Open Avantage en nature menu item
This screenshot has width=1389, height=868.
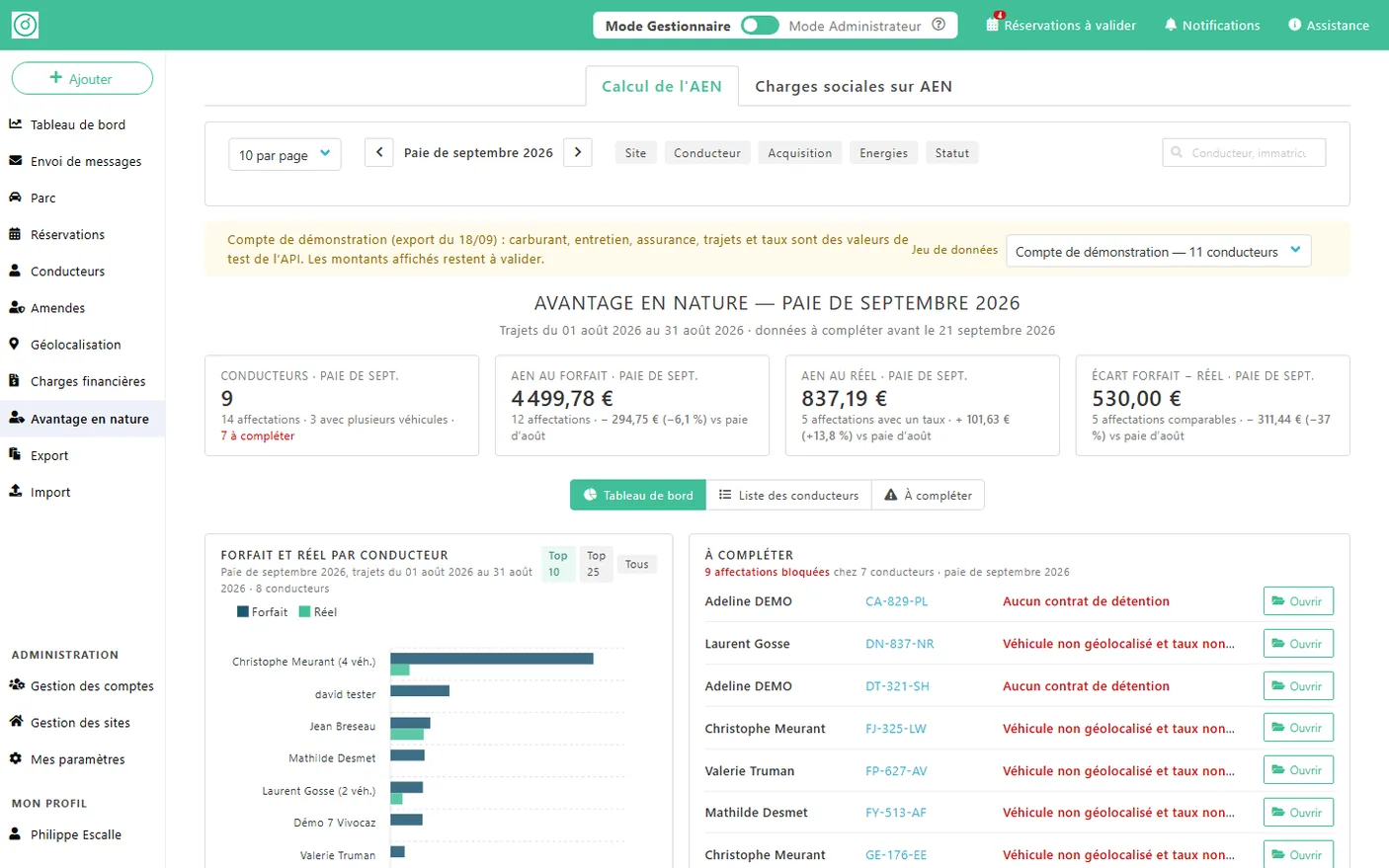click(82, 419)
